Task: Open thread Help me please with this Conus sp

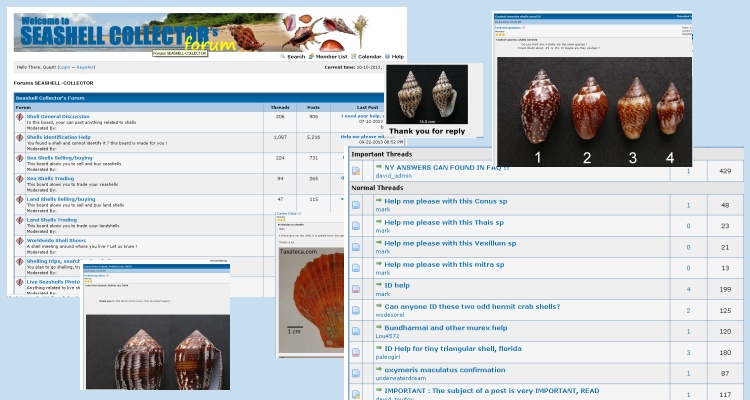Action: coord(446,201)
